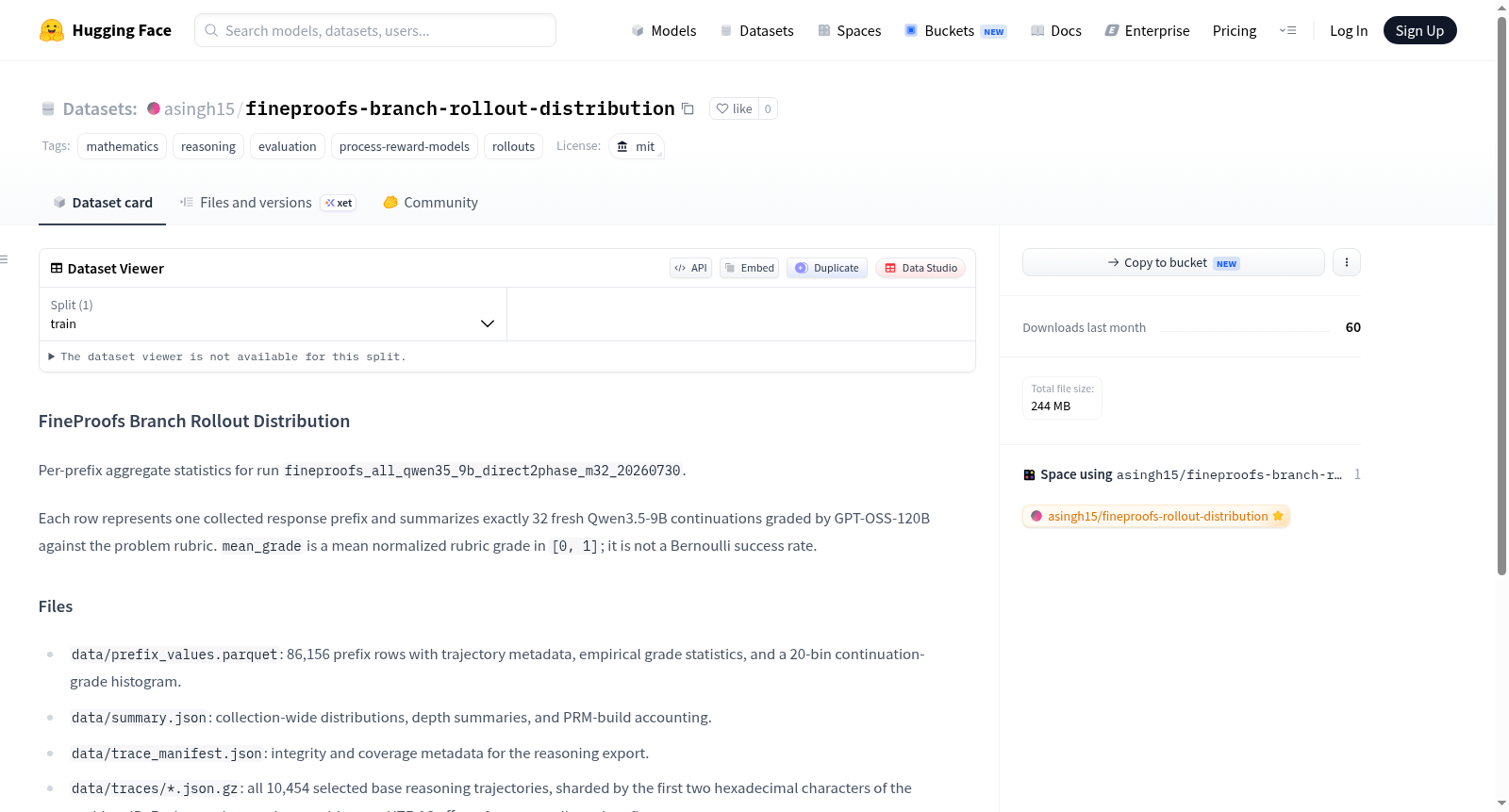Screen dimensions: 1509x812
Task: Select the reasoning tag
Action: [208, 146]
